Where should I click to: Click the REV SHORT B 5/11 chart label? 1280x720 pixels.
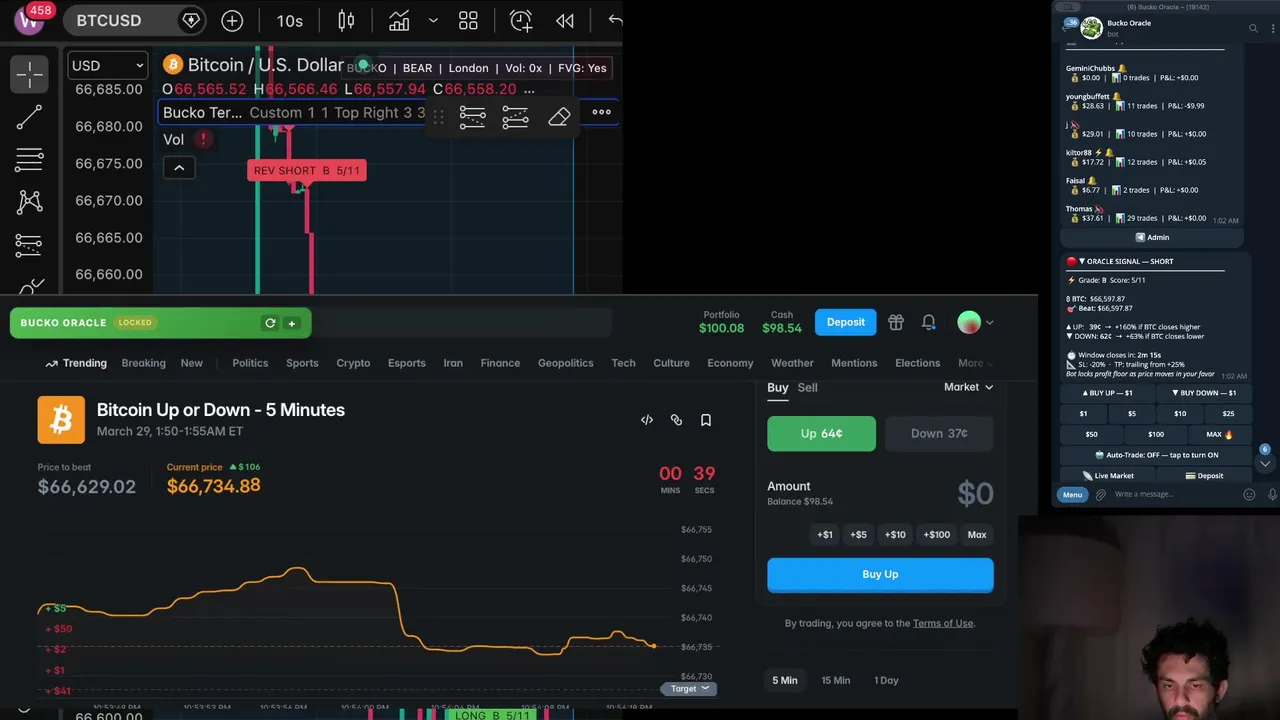(306, 170)
